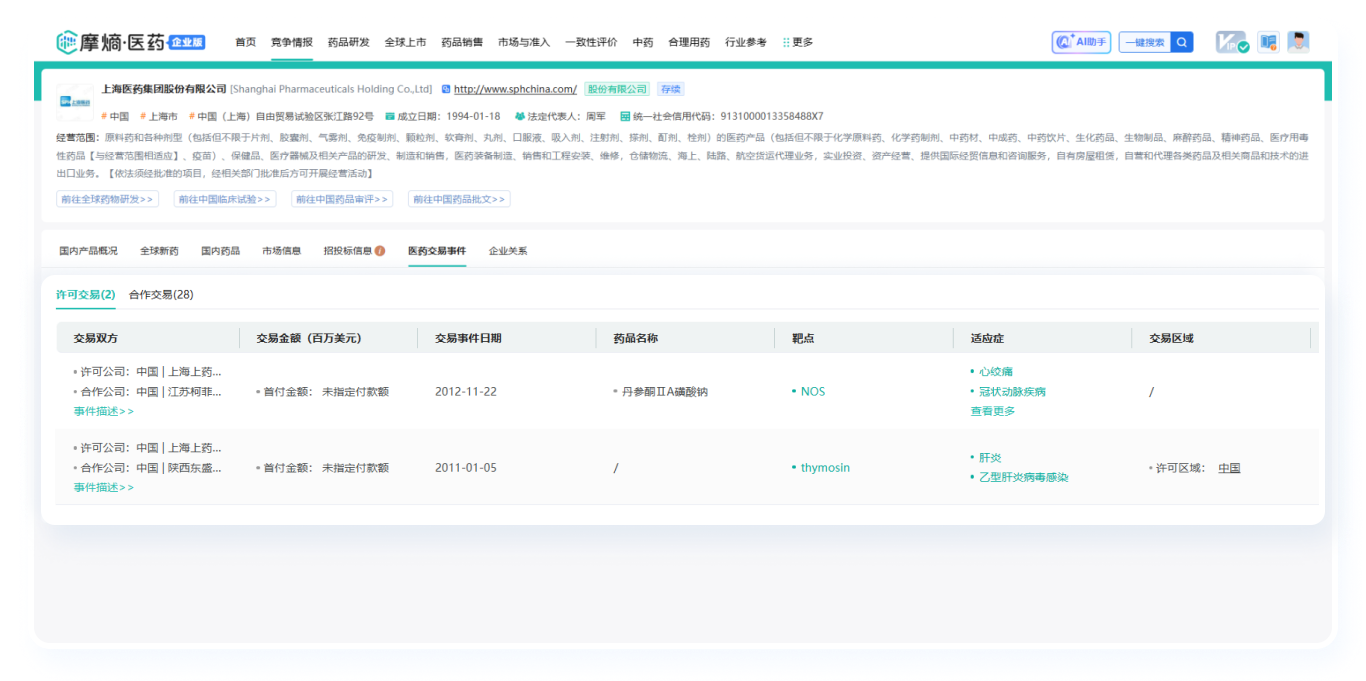Expand 事件描述>> for the 2012-11-22 deal
Image resolution: width=1366 pixels, height=681 pixels.
pyautogui.click(x=104, y=411)
